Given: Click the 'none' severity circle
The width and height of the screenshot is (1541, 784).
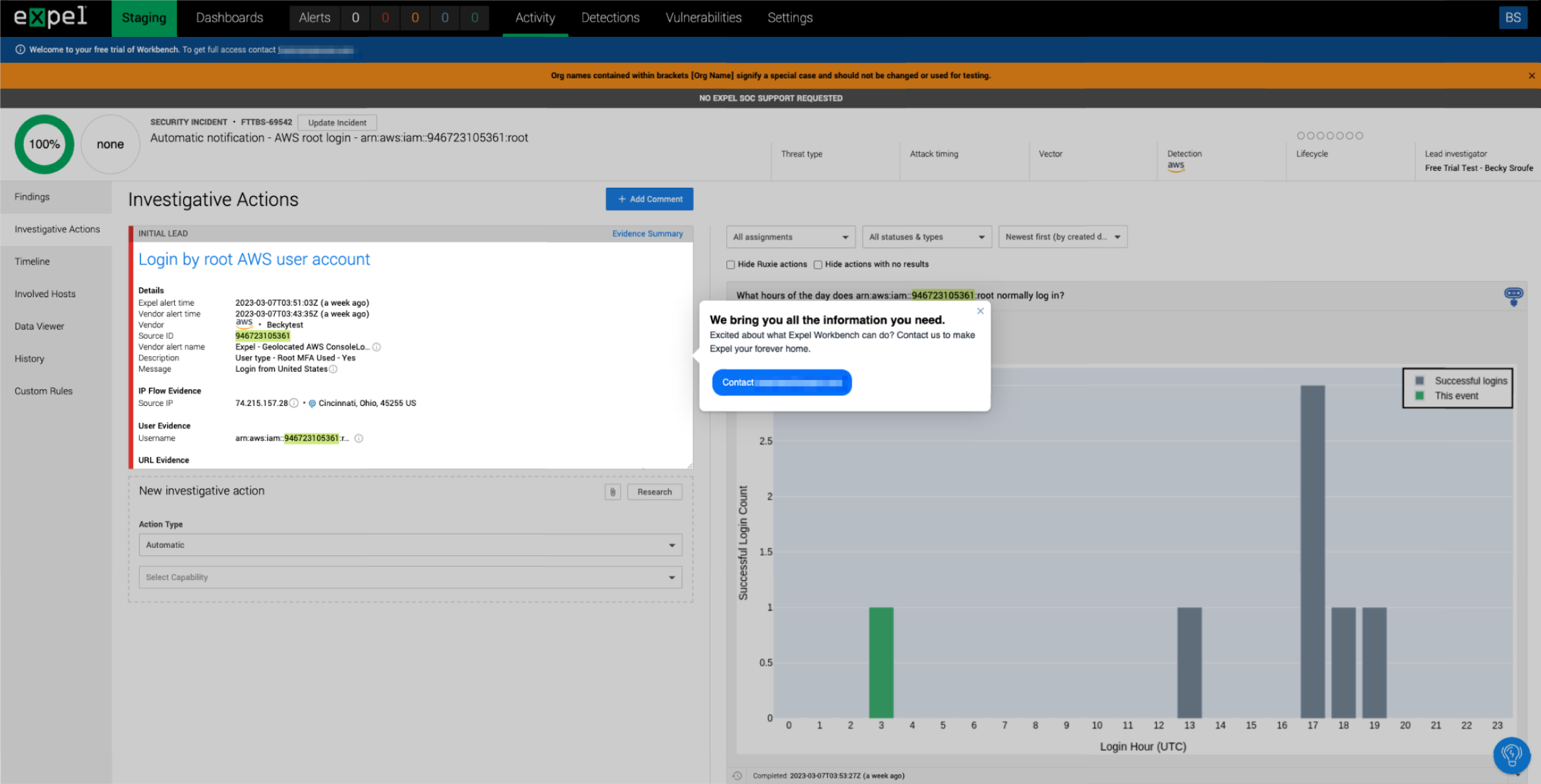Looking at the screenshot, I should [110, 144].
